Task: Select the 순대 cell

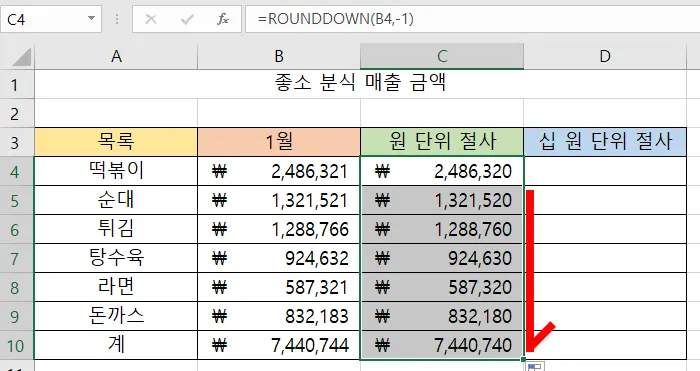Action: (116, 200)
